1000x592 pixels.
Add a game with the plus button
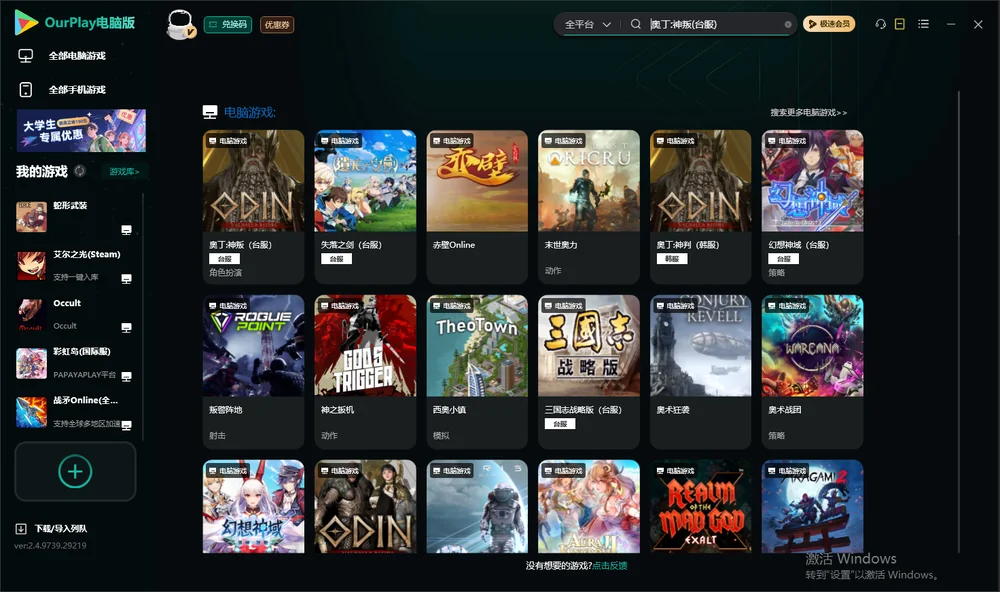(75, 471)
